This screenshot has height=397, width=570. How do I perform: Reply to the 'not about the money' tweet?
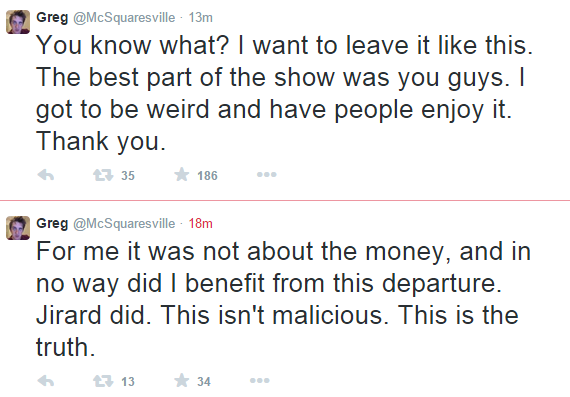pyautogui.click(x=46, y=381)
